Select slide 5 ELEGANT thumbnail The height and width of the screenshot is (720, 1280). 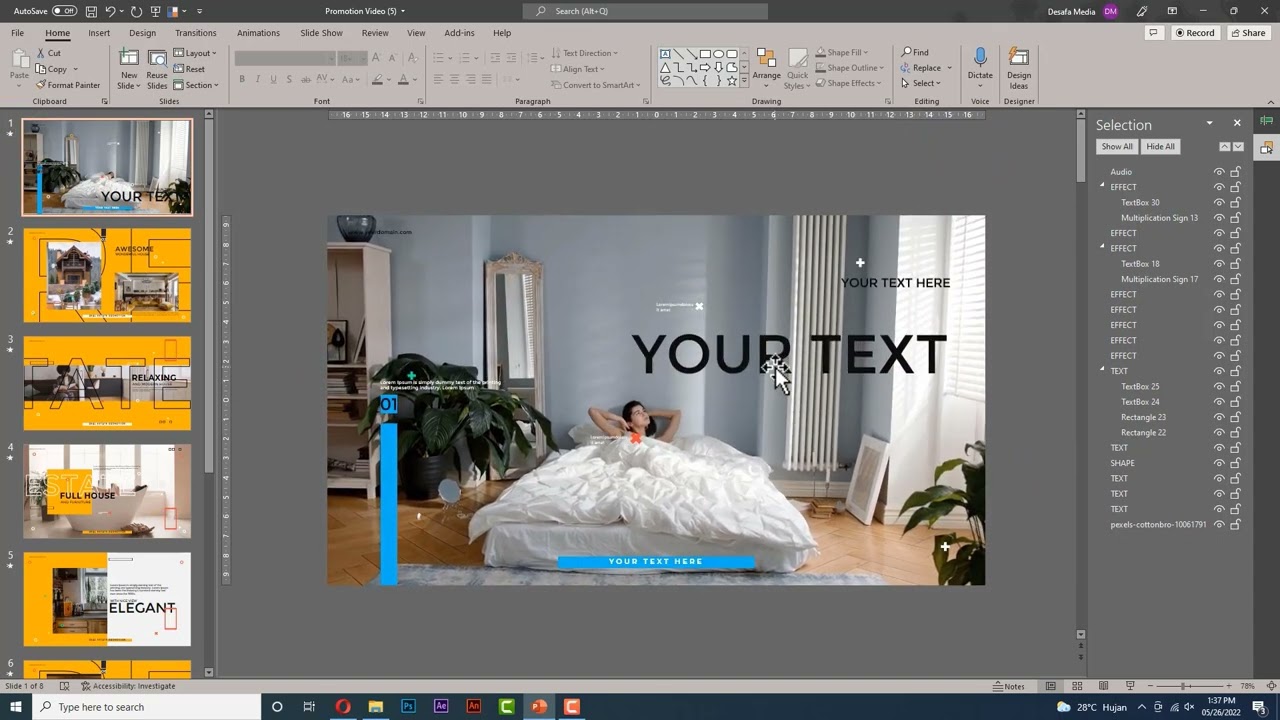(107, 599)
